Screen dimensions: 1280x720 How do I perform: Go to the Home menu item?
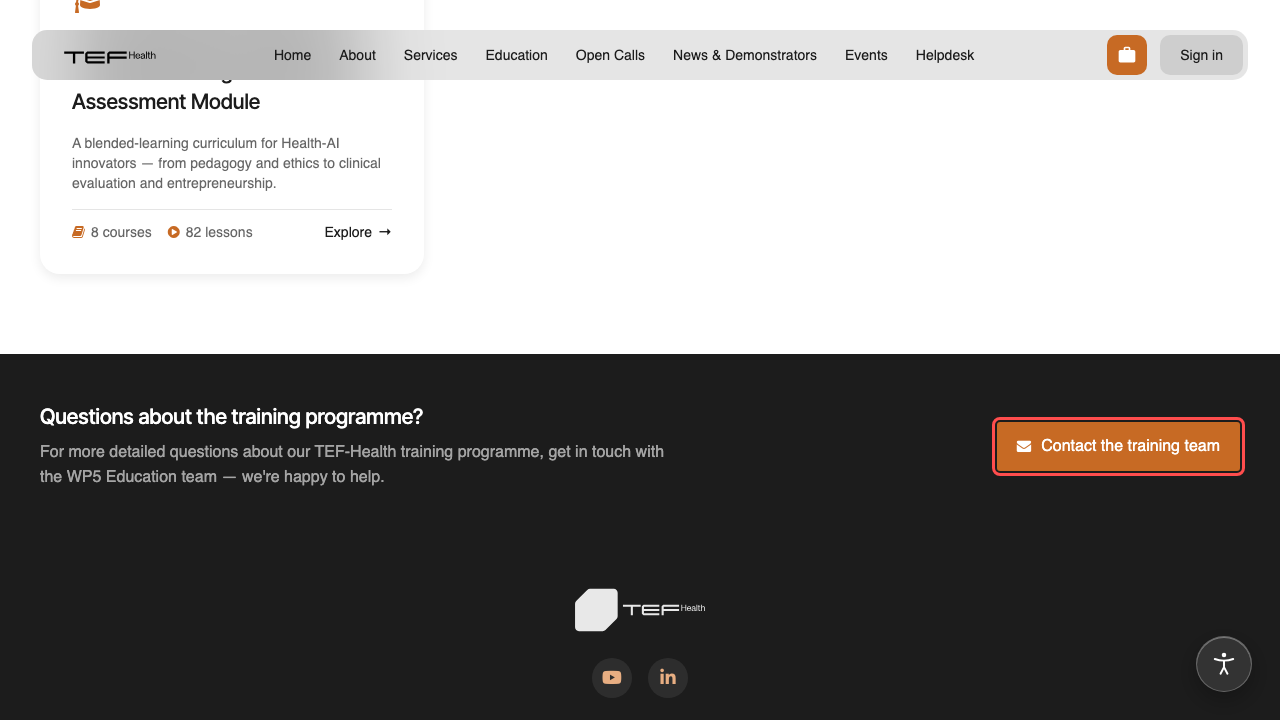tap(292, 55)
